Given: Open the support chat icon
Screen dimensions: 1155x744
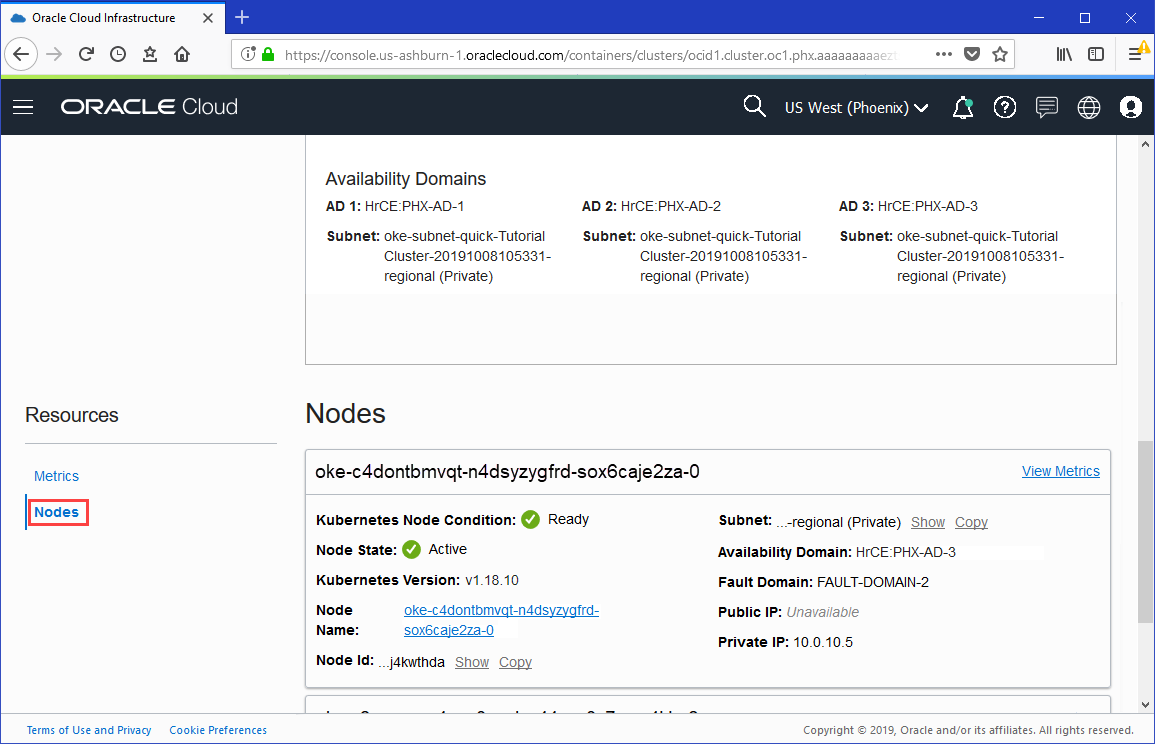Looking at the screenshot, I should [1047, 108].
